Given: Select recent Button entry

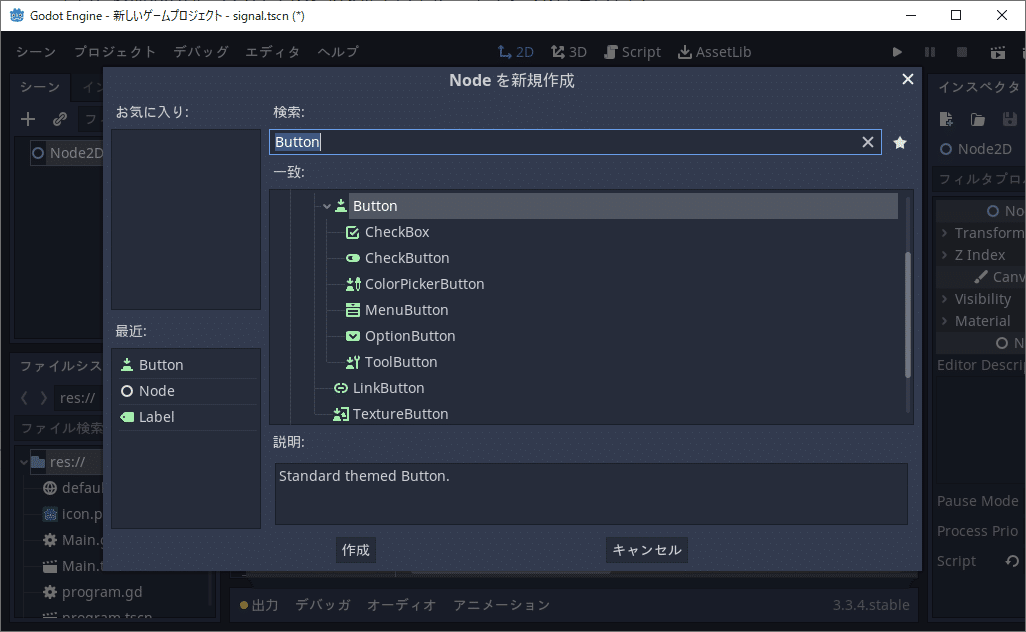Looking at the screenshot, I should 186,365.
